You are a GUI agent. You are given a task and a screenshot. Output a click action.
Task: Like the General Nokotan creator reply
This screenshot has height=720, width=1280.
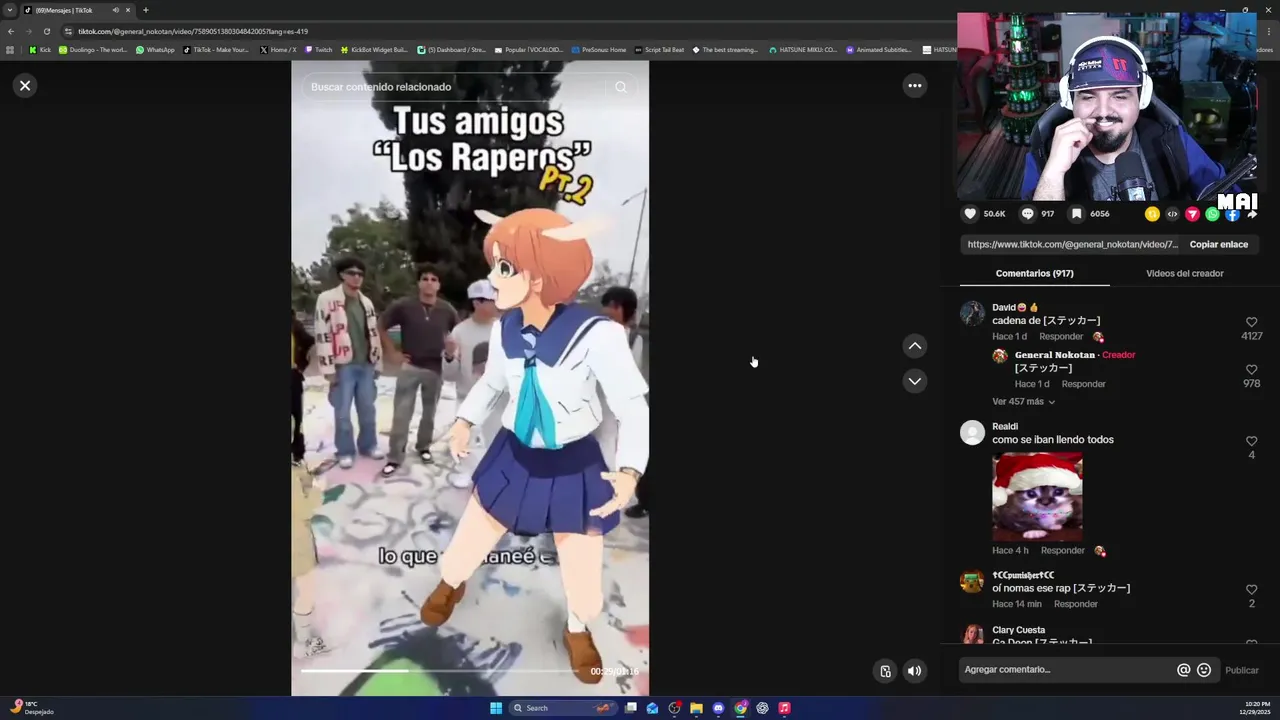pos(1251,369)
